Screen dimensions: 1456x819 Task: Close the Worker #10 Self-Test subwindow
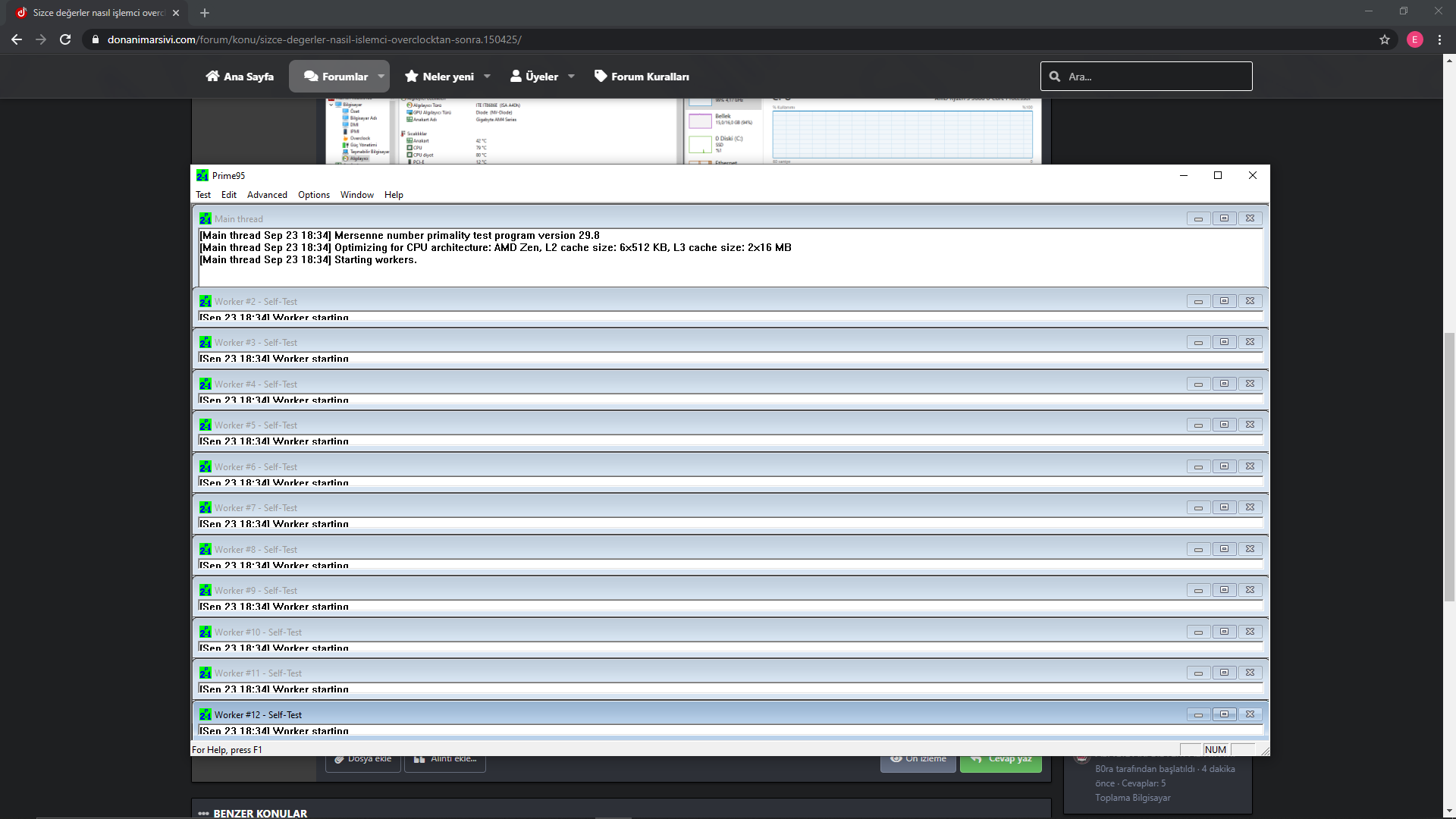click(x=1250, y=632)
